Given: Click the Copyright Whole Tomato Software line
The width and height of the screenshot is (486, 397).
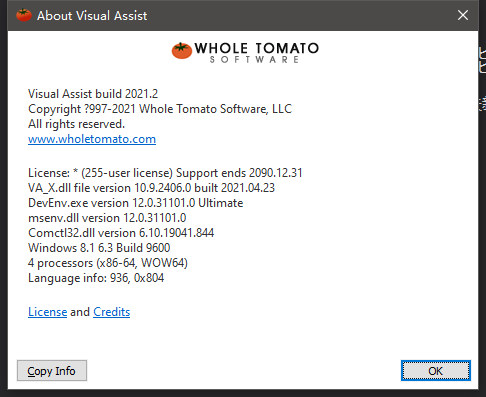Looking at the screenshot, I should (x=160, y=109).
